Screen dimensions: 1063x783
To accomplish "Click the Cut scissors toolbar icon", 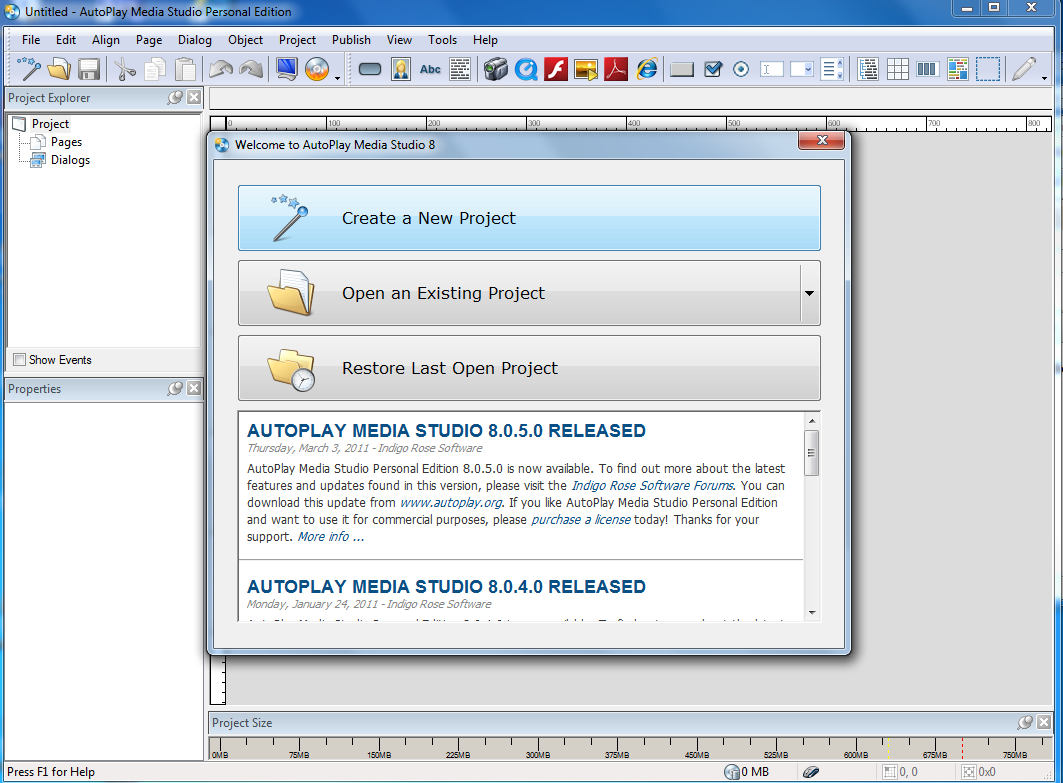I will click(125, 69).
